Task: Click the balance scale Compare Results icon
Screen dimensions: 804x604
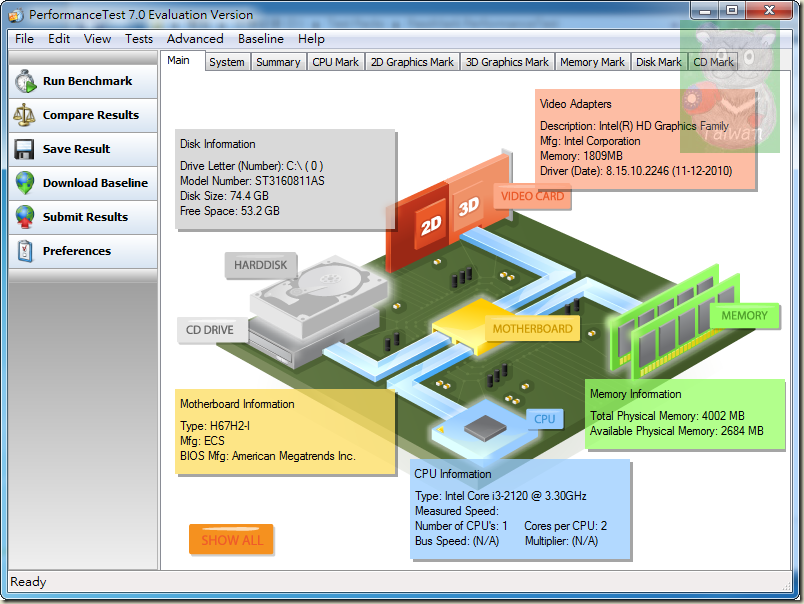Action: pyautogui.click(x=25, y=115)
